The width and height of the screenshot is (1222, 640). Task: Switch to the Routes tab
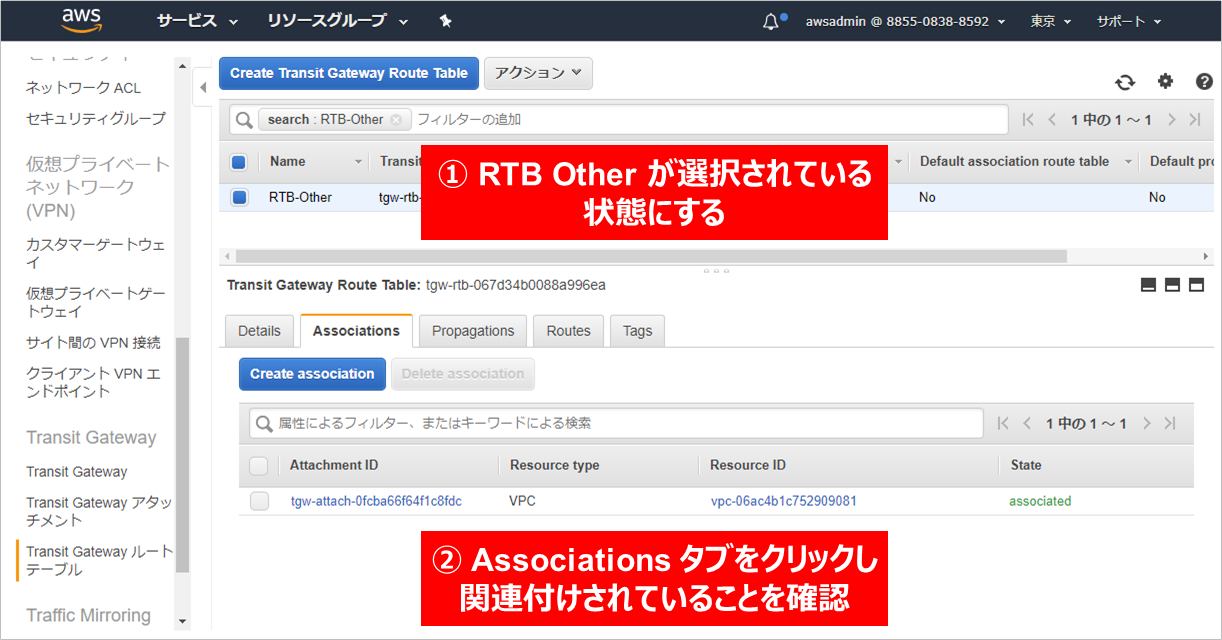coord(568,331)
